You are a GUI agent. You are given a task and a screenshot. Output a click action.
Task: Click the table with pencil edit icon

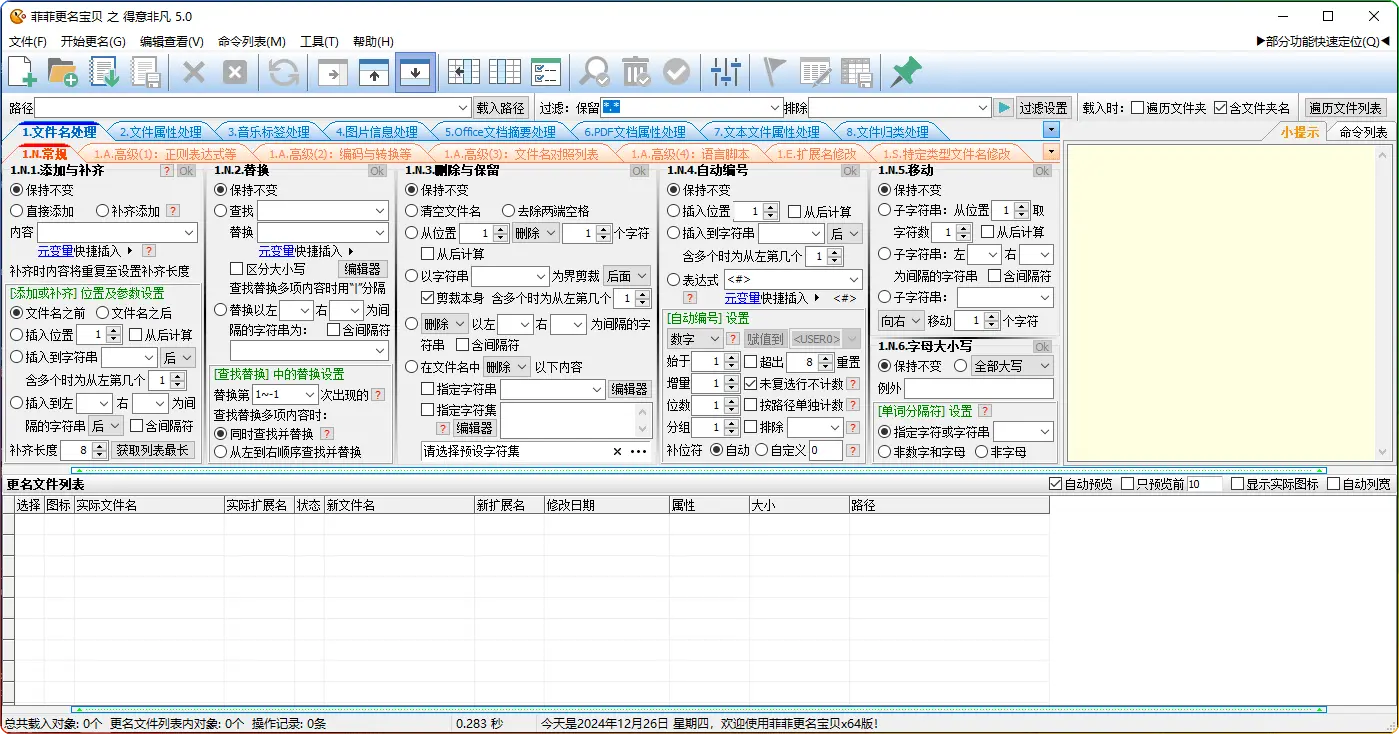(815, 72)
